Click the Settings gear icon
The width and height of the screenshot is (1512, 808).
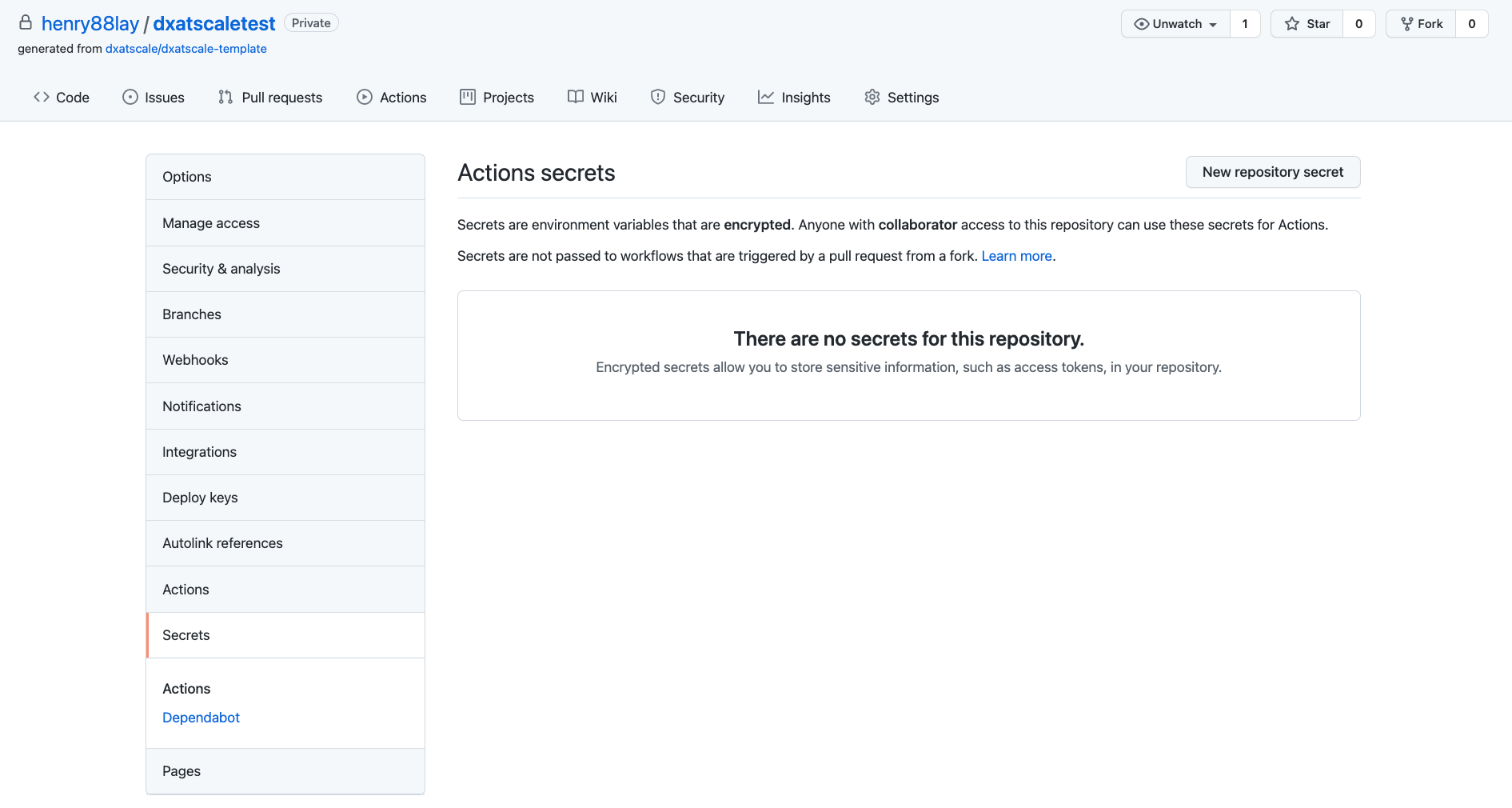coord(872,97)
